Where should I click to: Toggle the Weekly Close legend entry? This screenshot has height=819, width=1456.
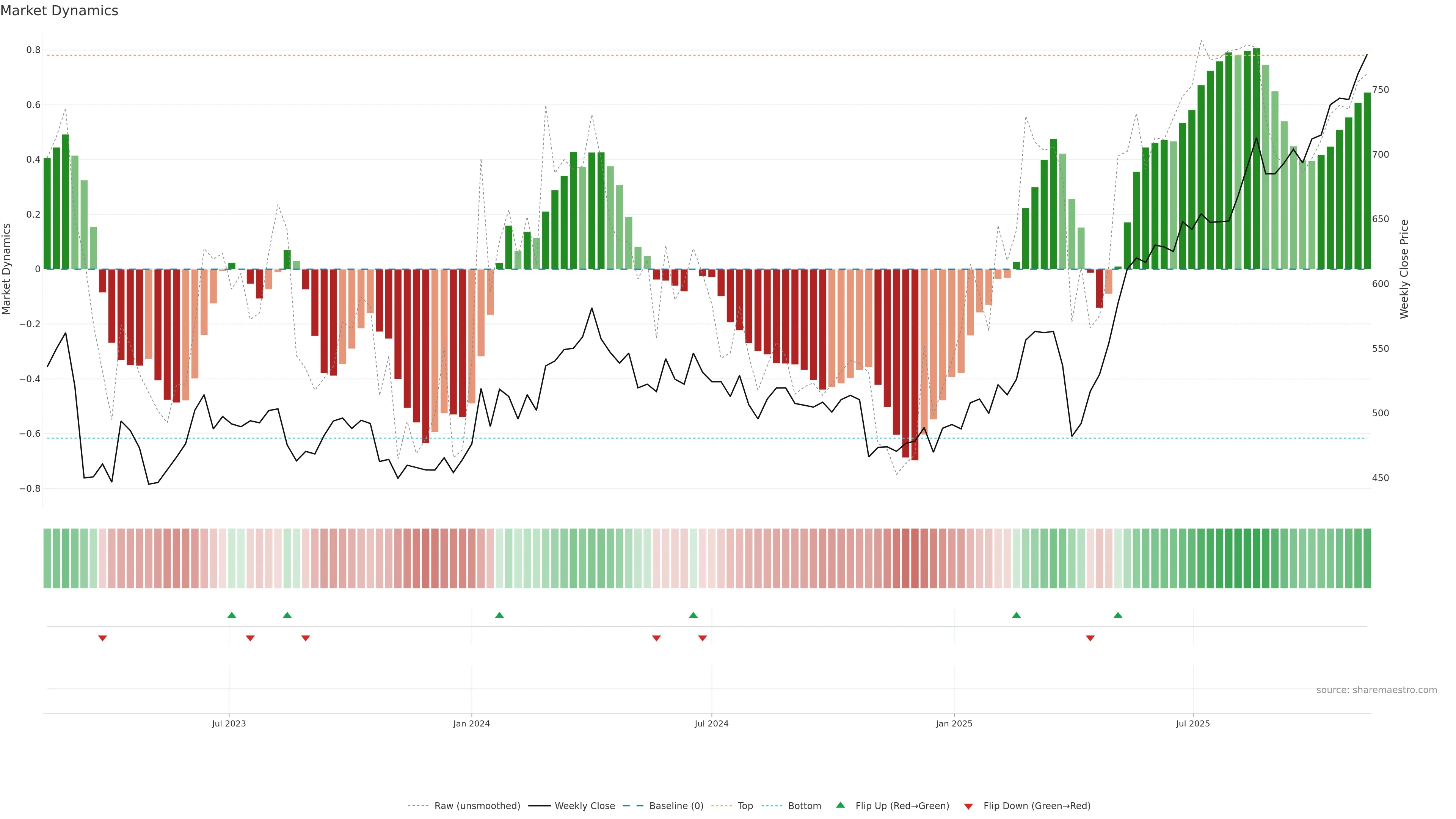tap(584, 806)
